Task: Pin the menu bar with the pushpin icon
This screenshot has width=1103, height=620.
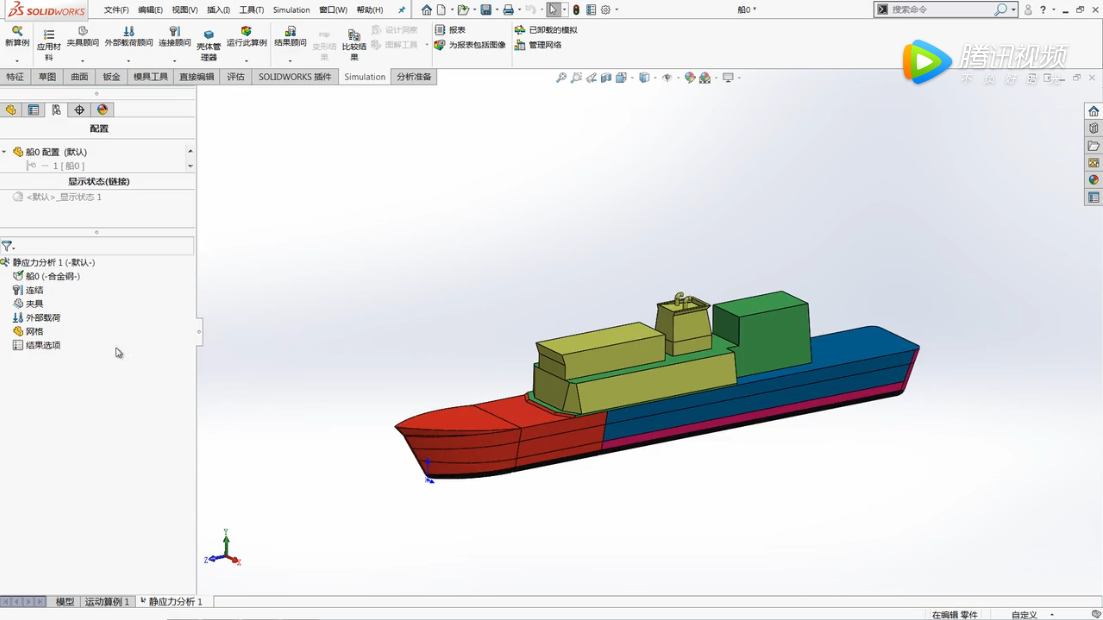Action: [x=402, y=10]
